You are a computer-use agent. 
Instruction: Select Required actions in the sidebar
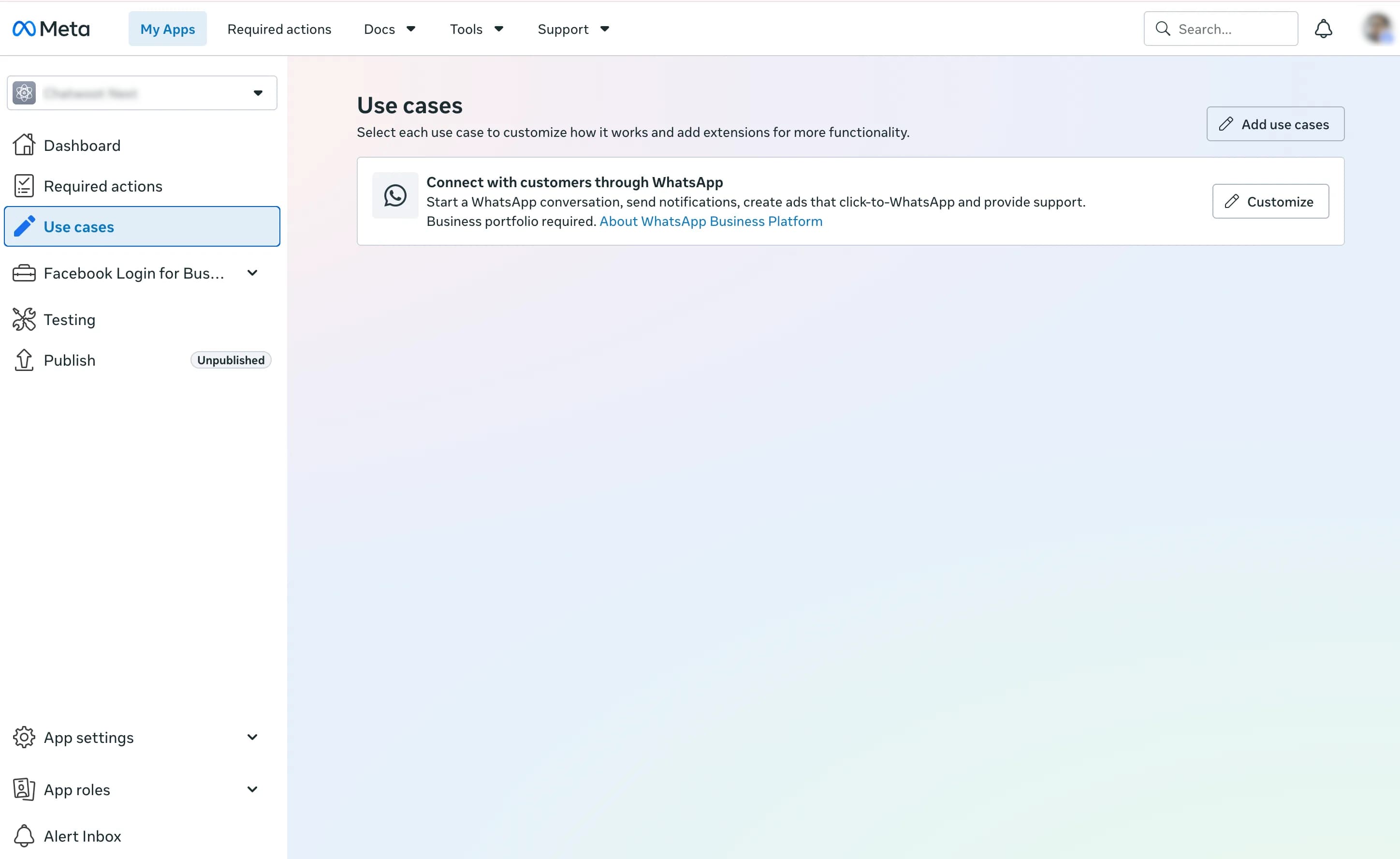[142, 186]
